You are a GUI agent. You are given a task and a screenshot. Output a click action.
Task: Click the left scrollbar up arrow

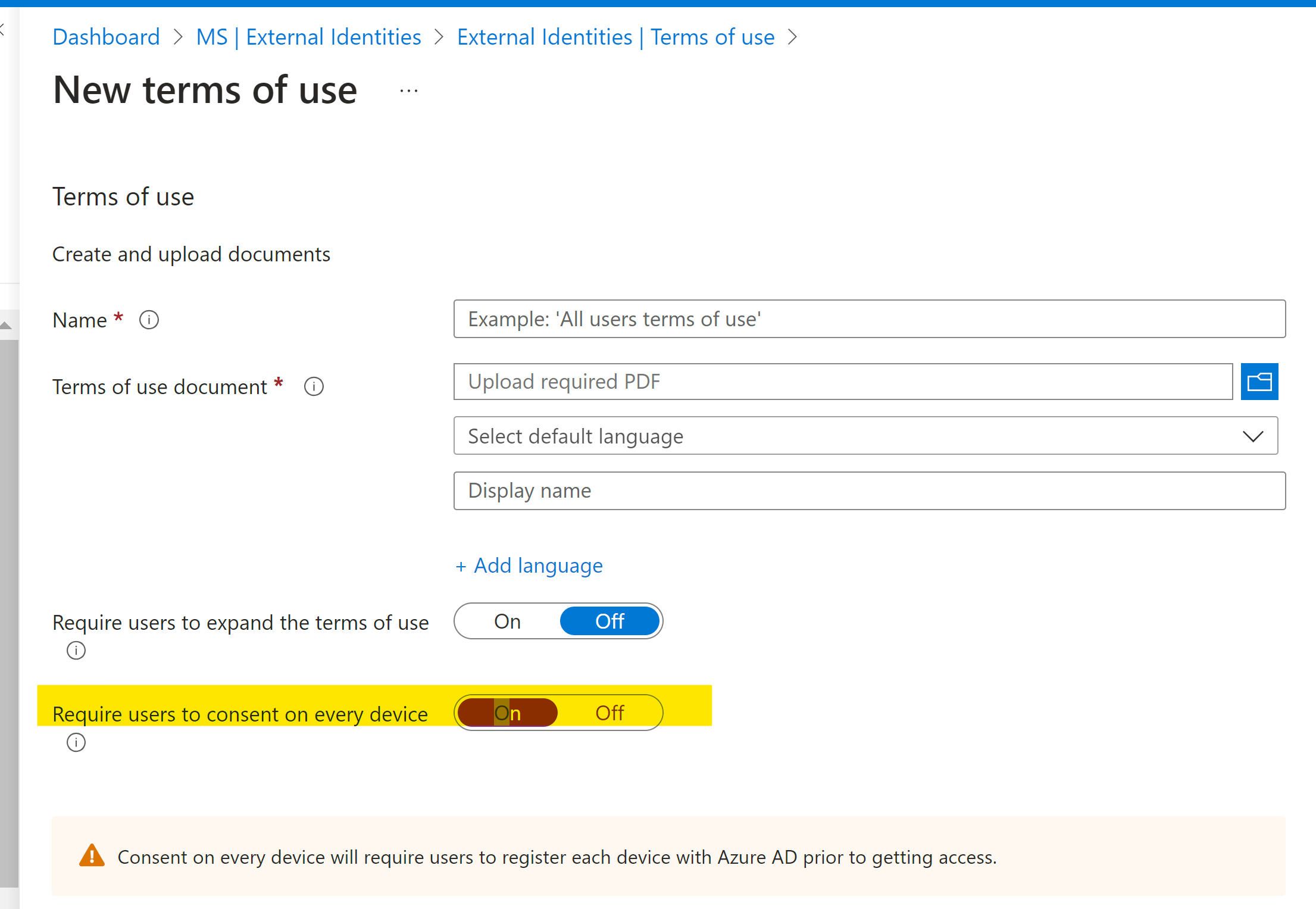pos(6,325)
